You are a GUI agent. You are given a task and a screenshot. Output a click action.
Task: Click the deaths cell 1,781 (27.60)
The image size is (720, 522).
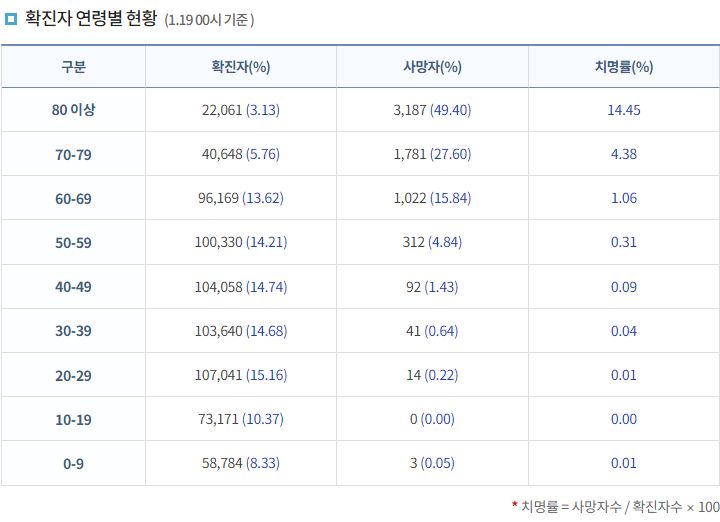(432, 154)
